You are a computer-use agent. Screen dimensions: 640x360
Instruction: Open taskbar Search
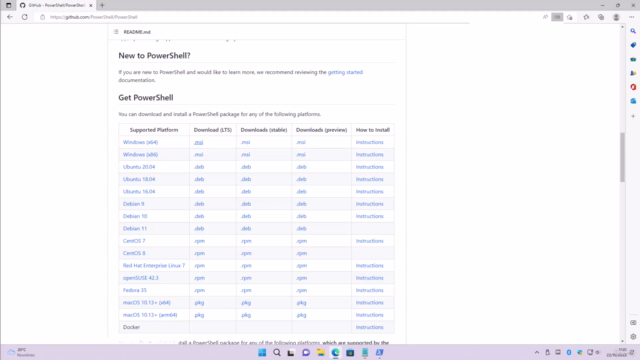pos(277,353)
